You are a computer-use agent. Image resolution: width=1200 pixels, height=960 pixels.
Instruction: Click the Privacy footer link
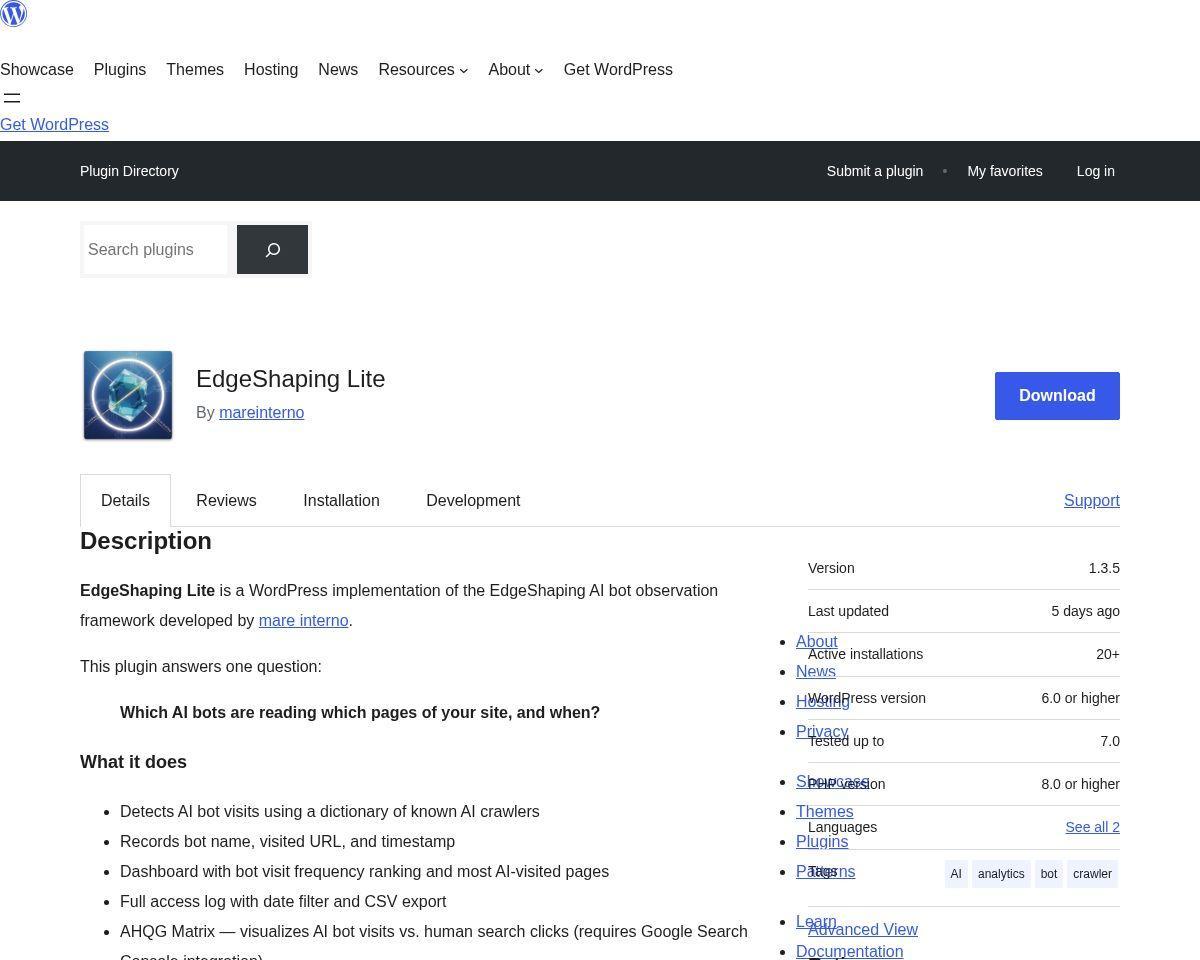pyautogui.click(x=822, y=732)
